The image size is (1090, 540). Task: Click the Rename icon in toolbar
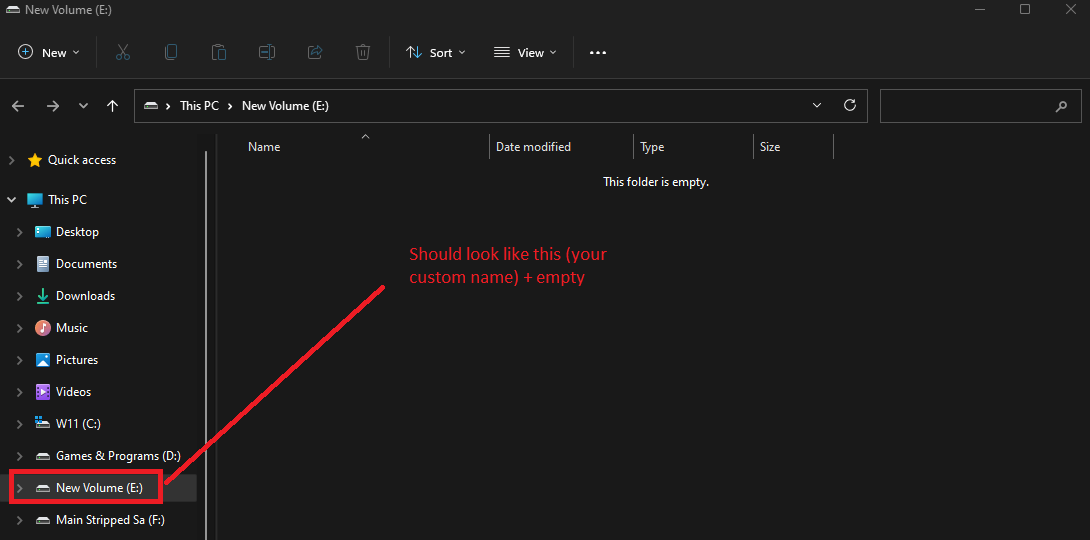[x=267, y=52]
